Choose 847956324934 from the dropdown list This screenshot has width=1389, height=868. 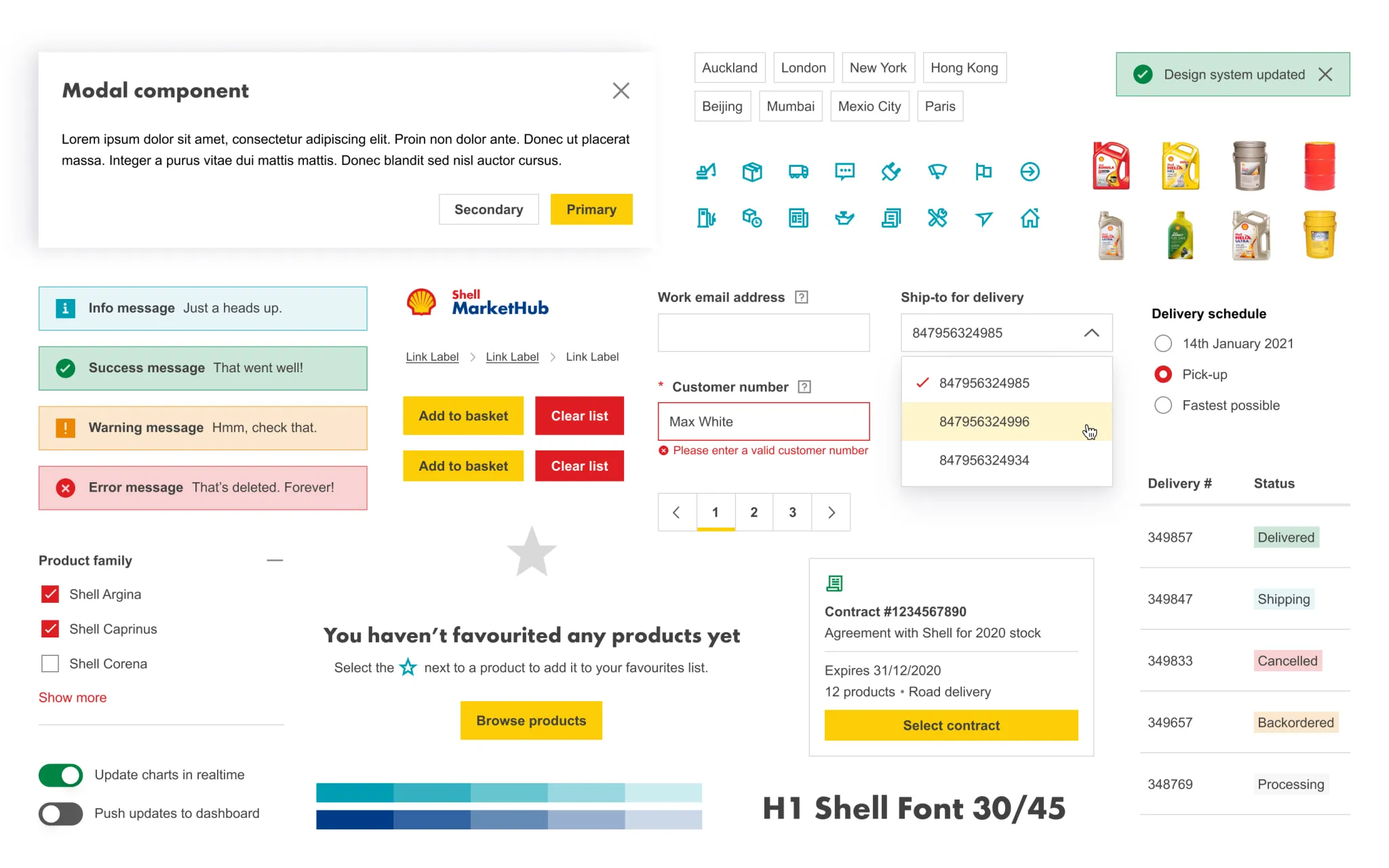(x=984, y=460)
